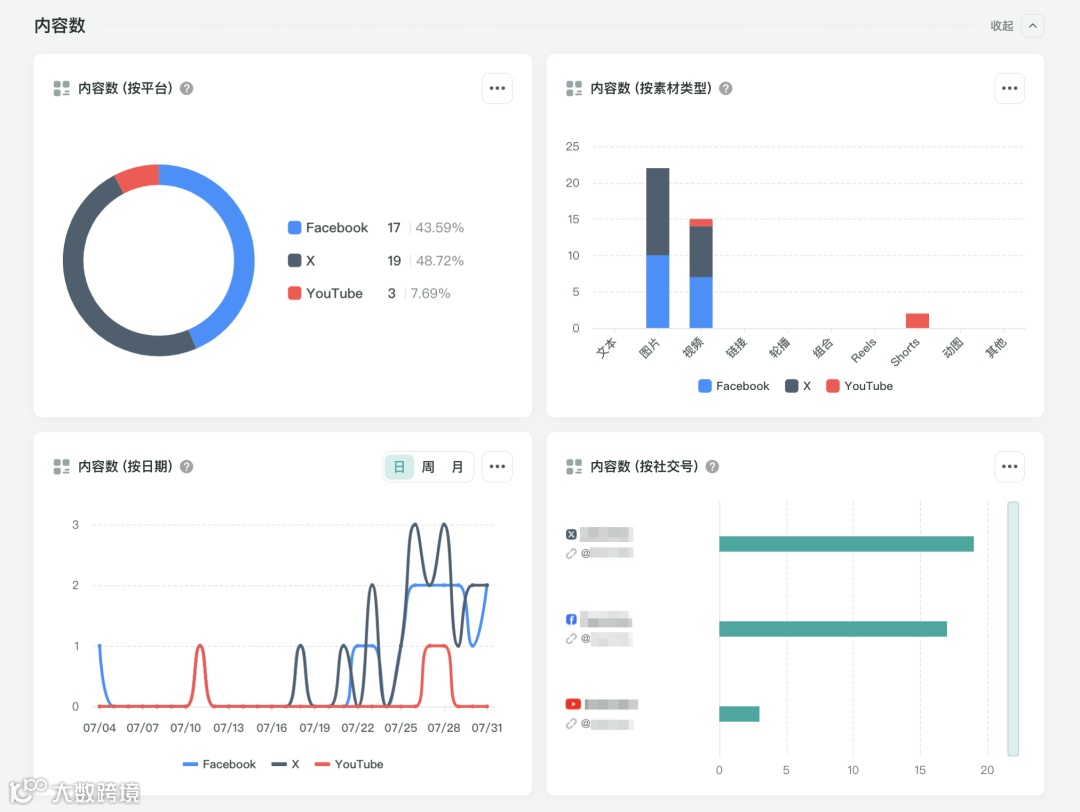
Task: Toggle X series in material type legend
Action: tap(798, 386)
